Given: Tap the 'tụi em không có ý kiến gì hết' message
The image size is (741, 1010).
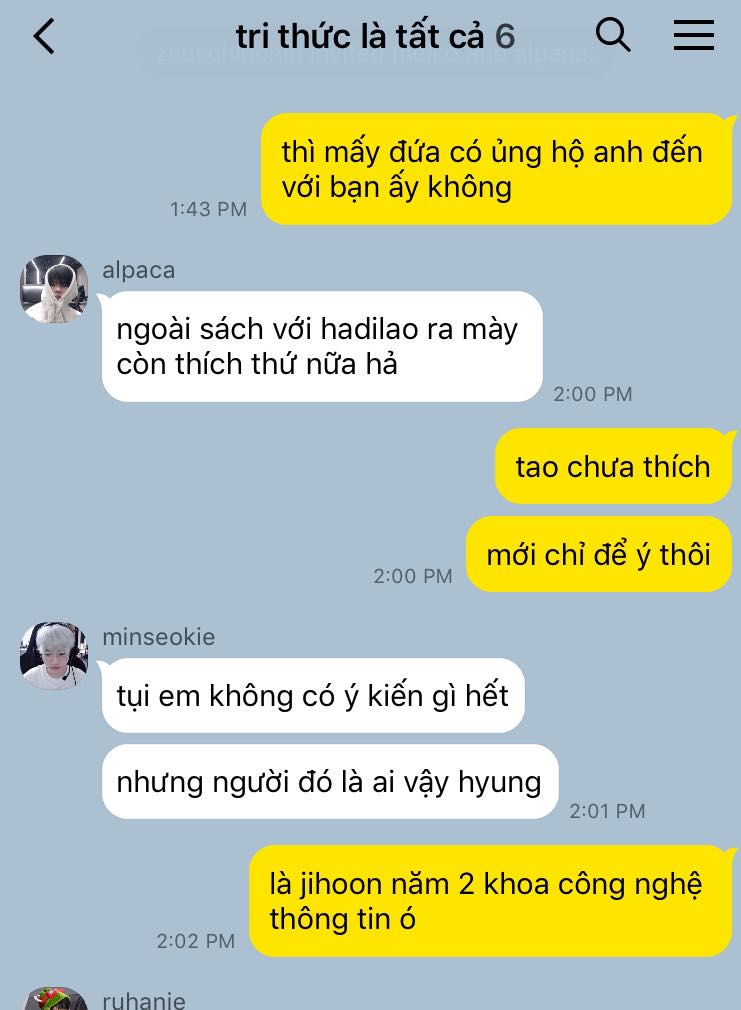Looking at the screenshot, I should coord(313,696).
